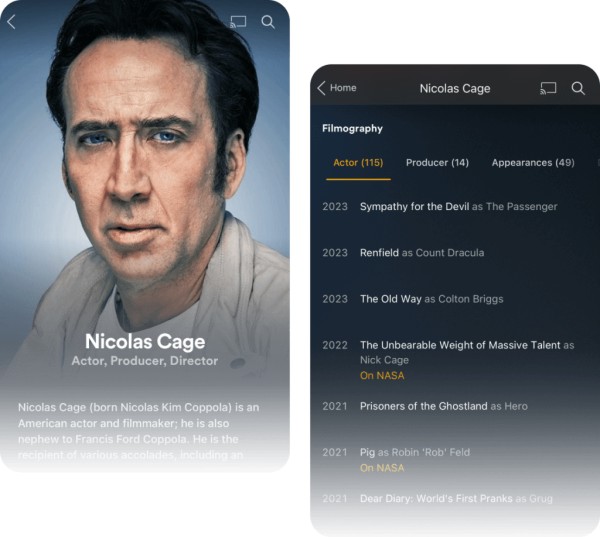Tap the search icon in the filmography header
This screenshot has height=537, width=600.
coord(578,88)
